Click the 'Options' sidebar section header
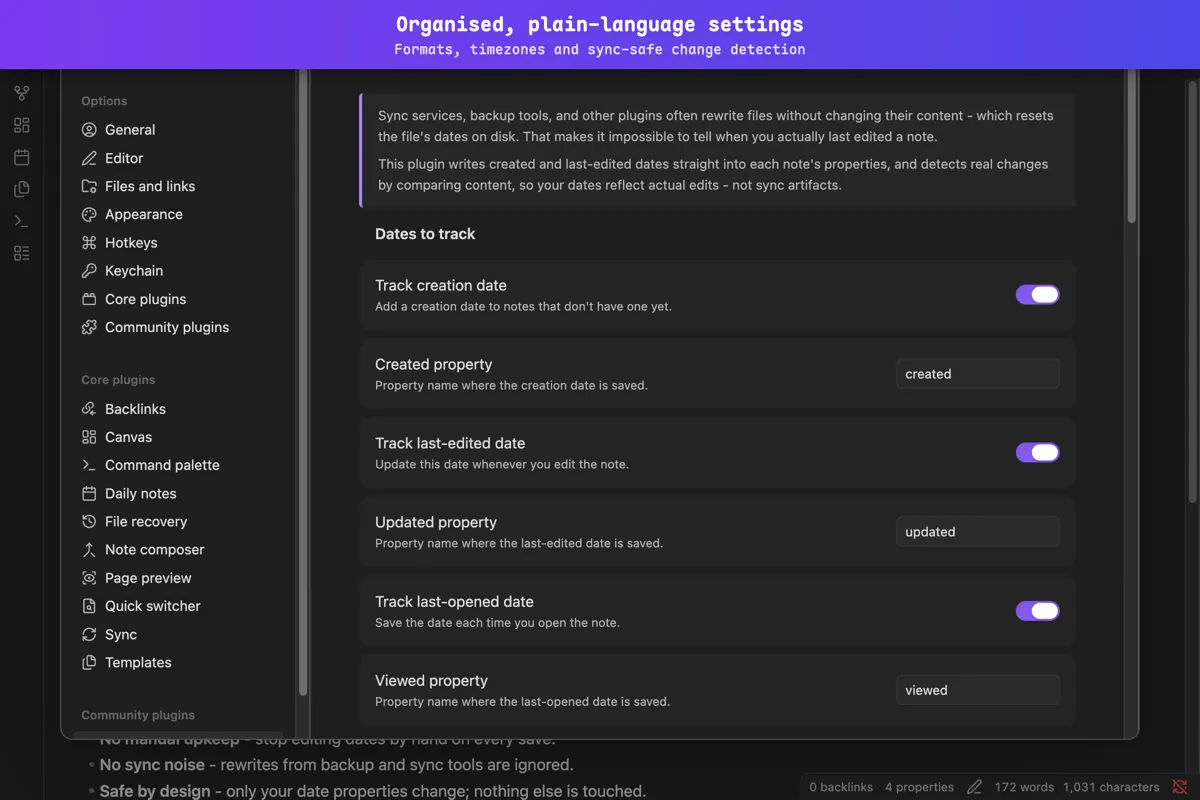This screenshot has width=1200, height=800. (104, 101)
